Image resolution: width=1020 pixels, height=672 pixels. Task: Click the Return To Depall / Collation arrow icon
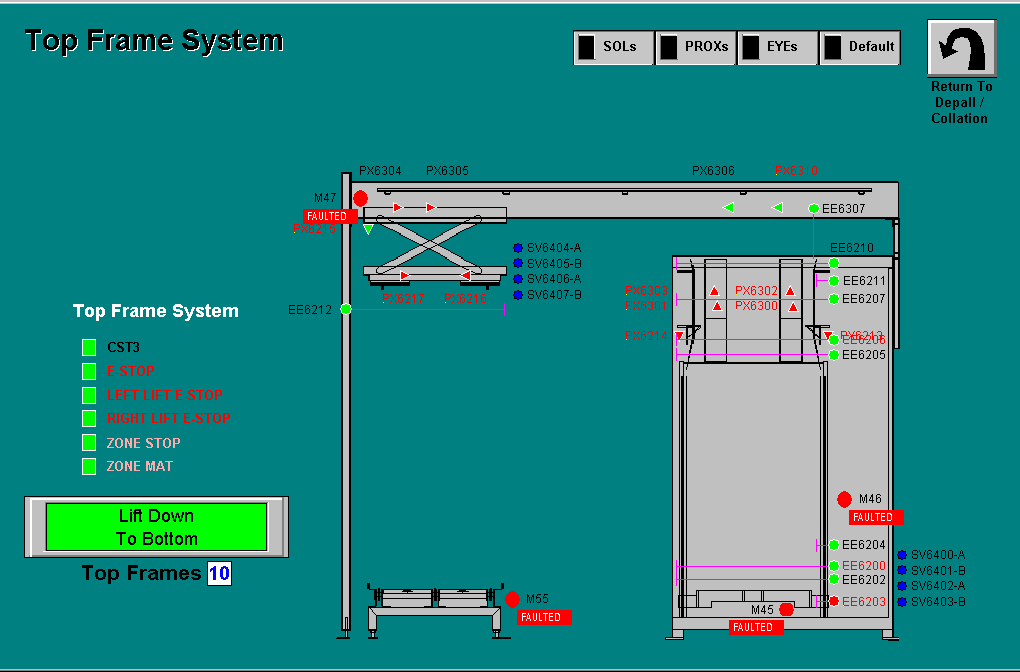(961, 47)
